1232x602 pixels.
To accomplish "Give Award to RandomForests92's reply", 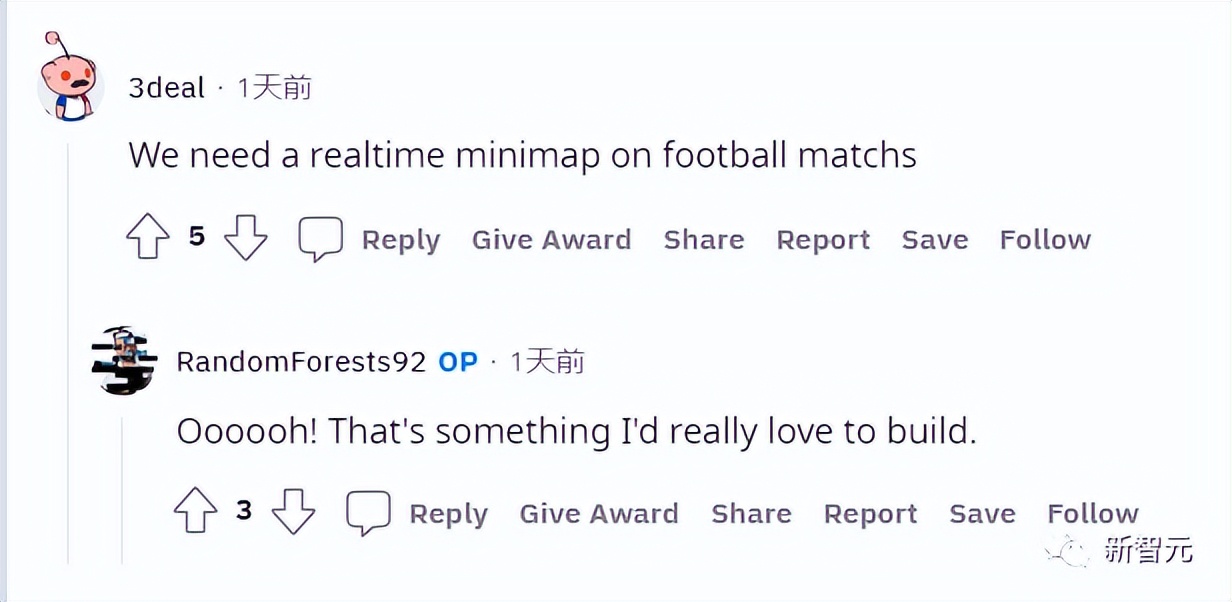I will 598,514.
